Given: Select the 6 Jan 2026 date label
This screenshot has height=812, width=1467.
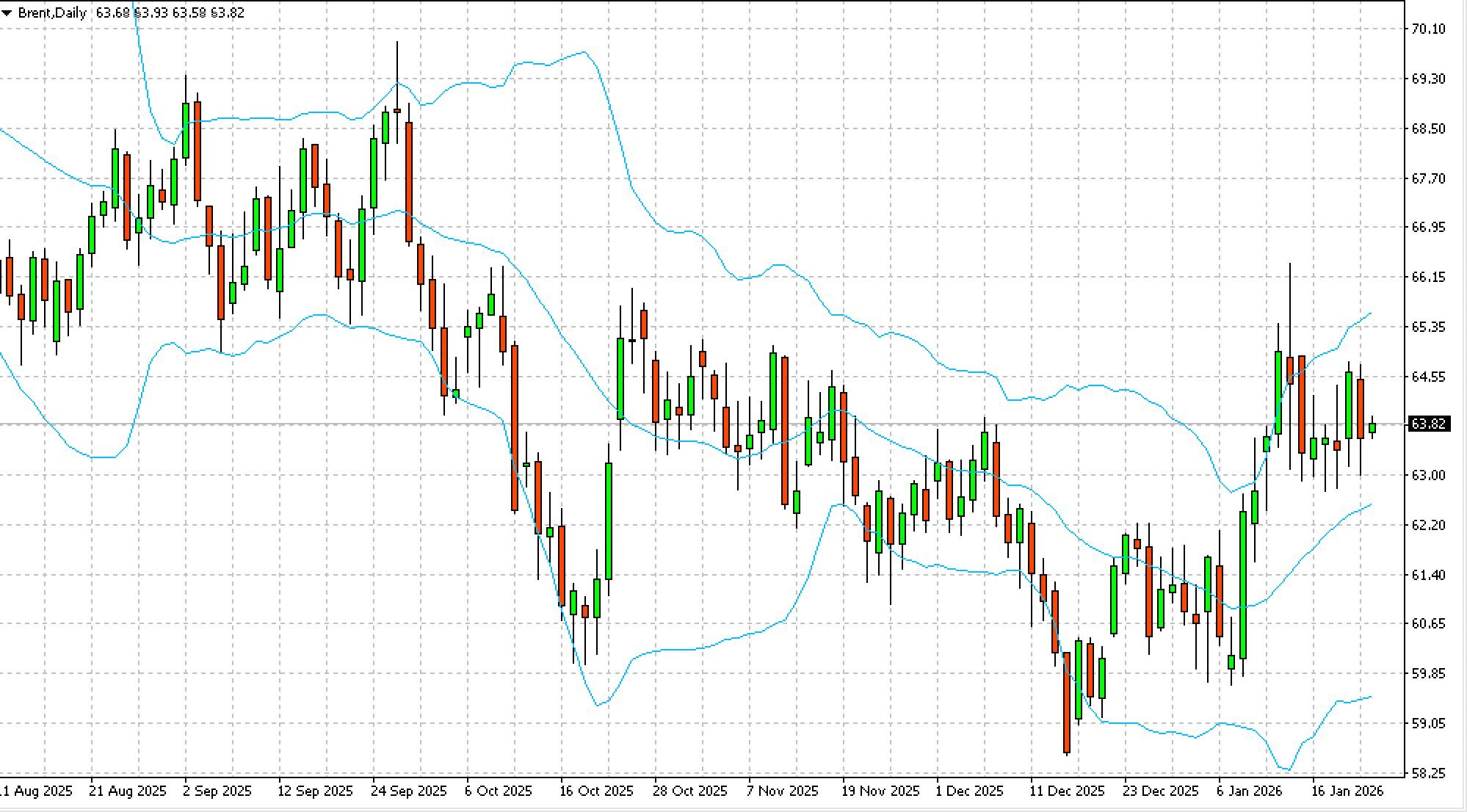Looking at the screenshot, I should click(1249, 791).
